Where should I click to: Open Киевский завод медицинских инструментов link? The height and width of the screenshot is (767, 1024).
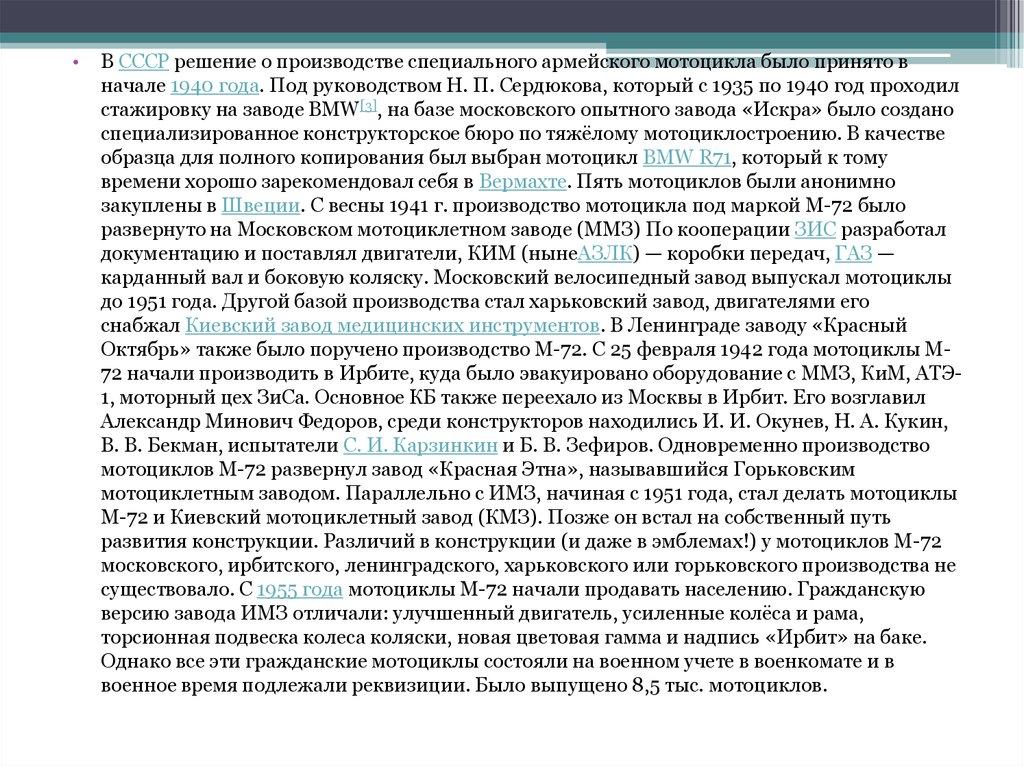pyautogui.click(x=393, y=326)
